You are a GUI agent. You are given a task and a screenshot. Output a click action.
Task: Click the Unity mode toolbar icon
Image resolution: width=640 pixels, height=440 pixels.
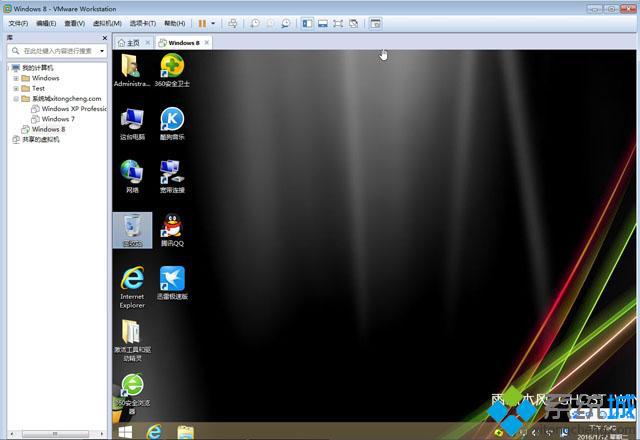click(353, 24)
